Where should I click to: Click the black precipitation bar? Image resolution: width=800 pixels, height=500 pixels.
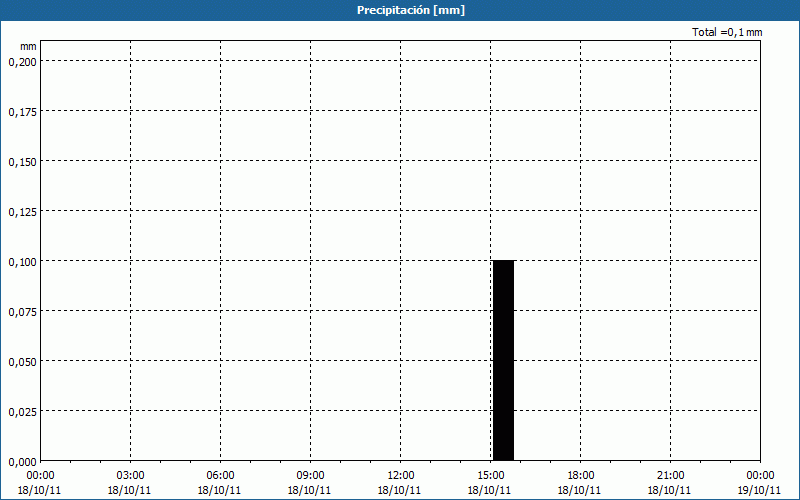point(503,360)
